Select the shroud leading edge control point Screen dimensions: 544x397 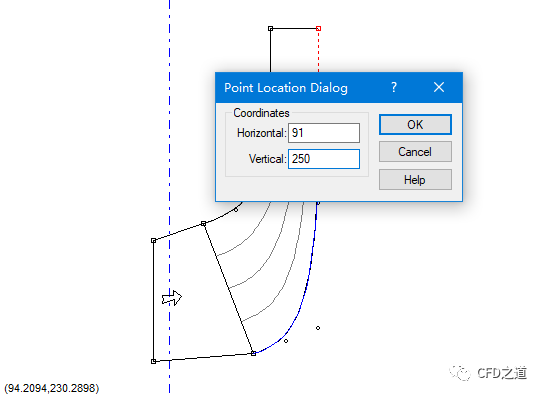pos(204,224)
